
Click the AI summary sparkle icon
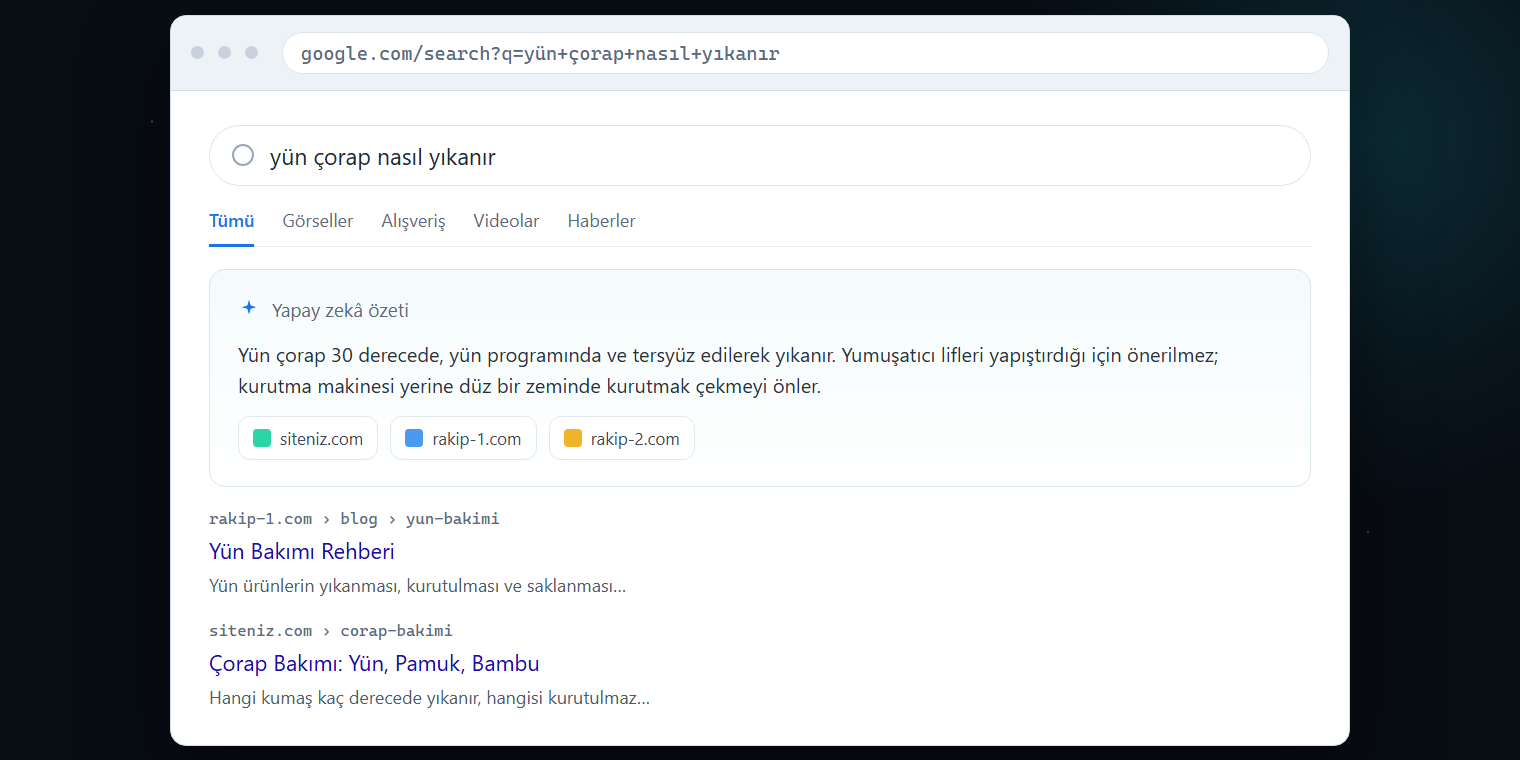coord(249,308)
